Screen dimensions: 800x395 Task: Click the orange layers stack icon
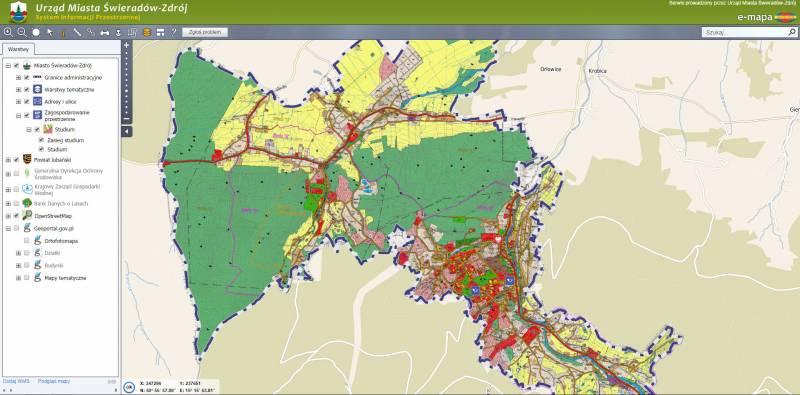(x=146, y=32)
